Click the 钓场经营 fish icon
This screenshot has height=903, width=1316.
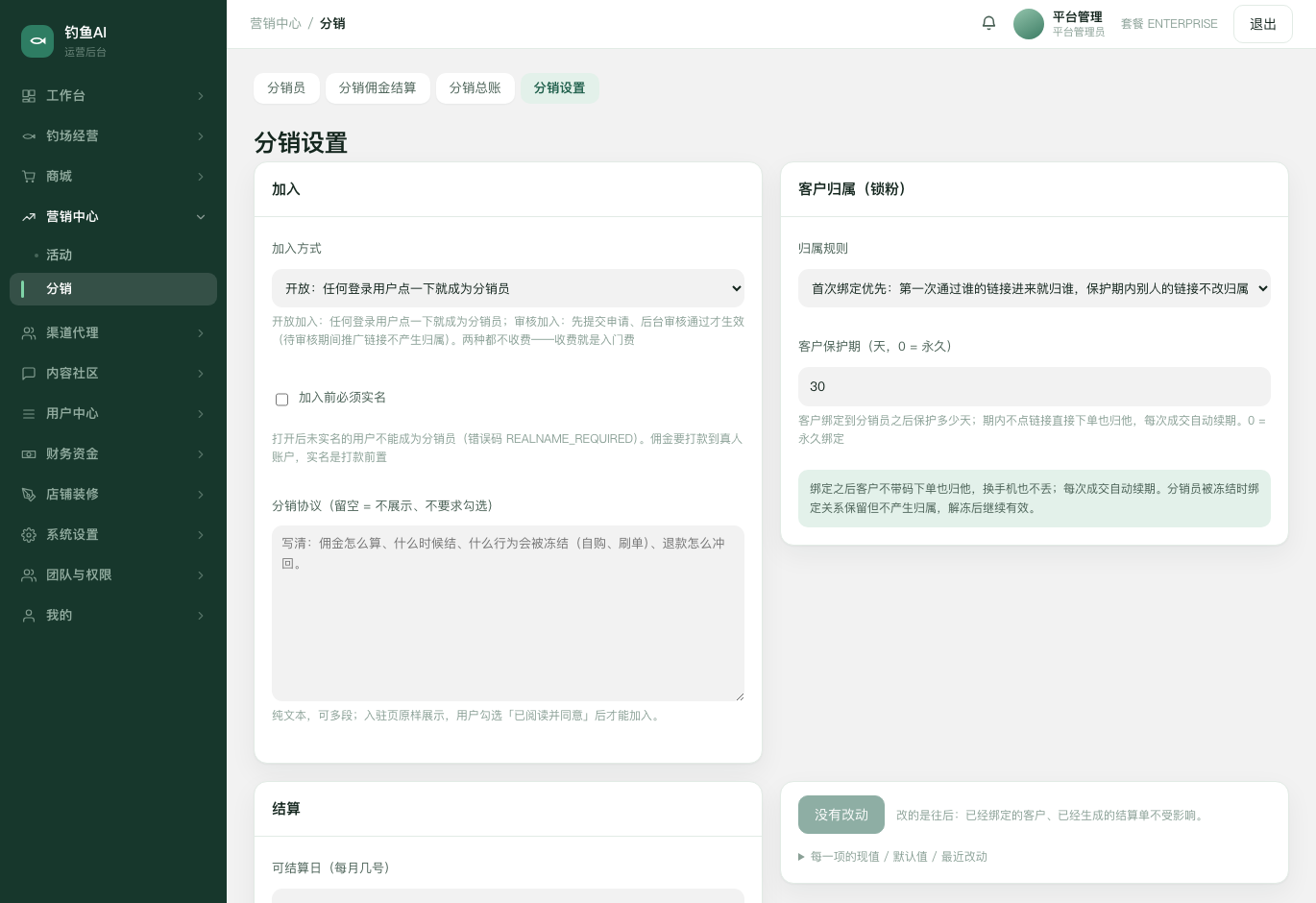29,136
